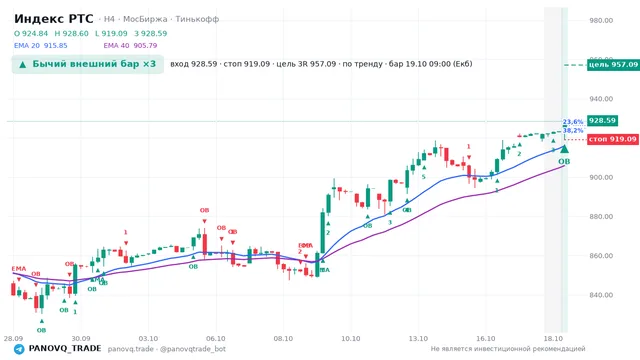Viewport: 640px width, 360px height.
Task: Click the current price tag 928.59
Action: (x=602, y=120)
